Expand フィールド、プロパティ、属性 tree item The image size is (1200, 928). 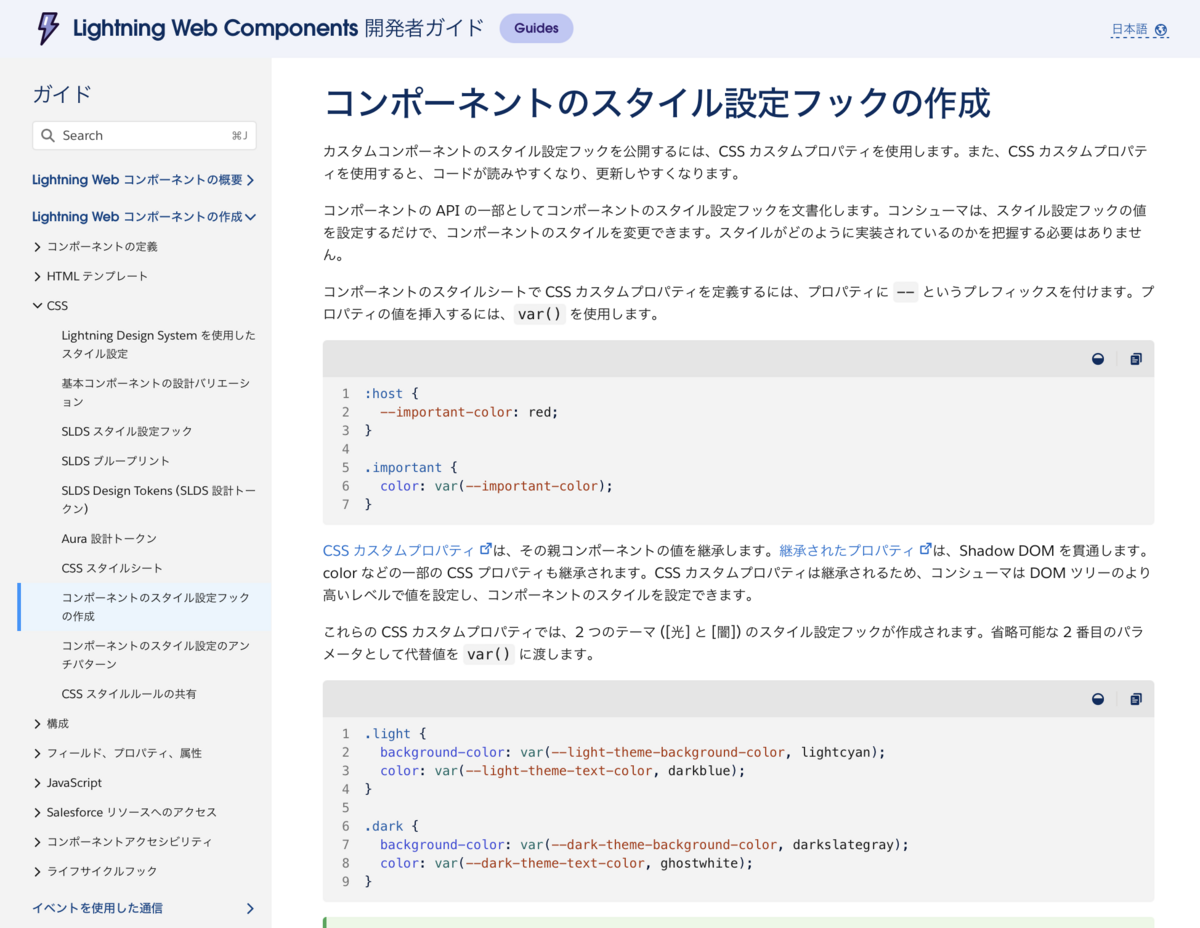(38, 753)
